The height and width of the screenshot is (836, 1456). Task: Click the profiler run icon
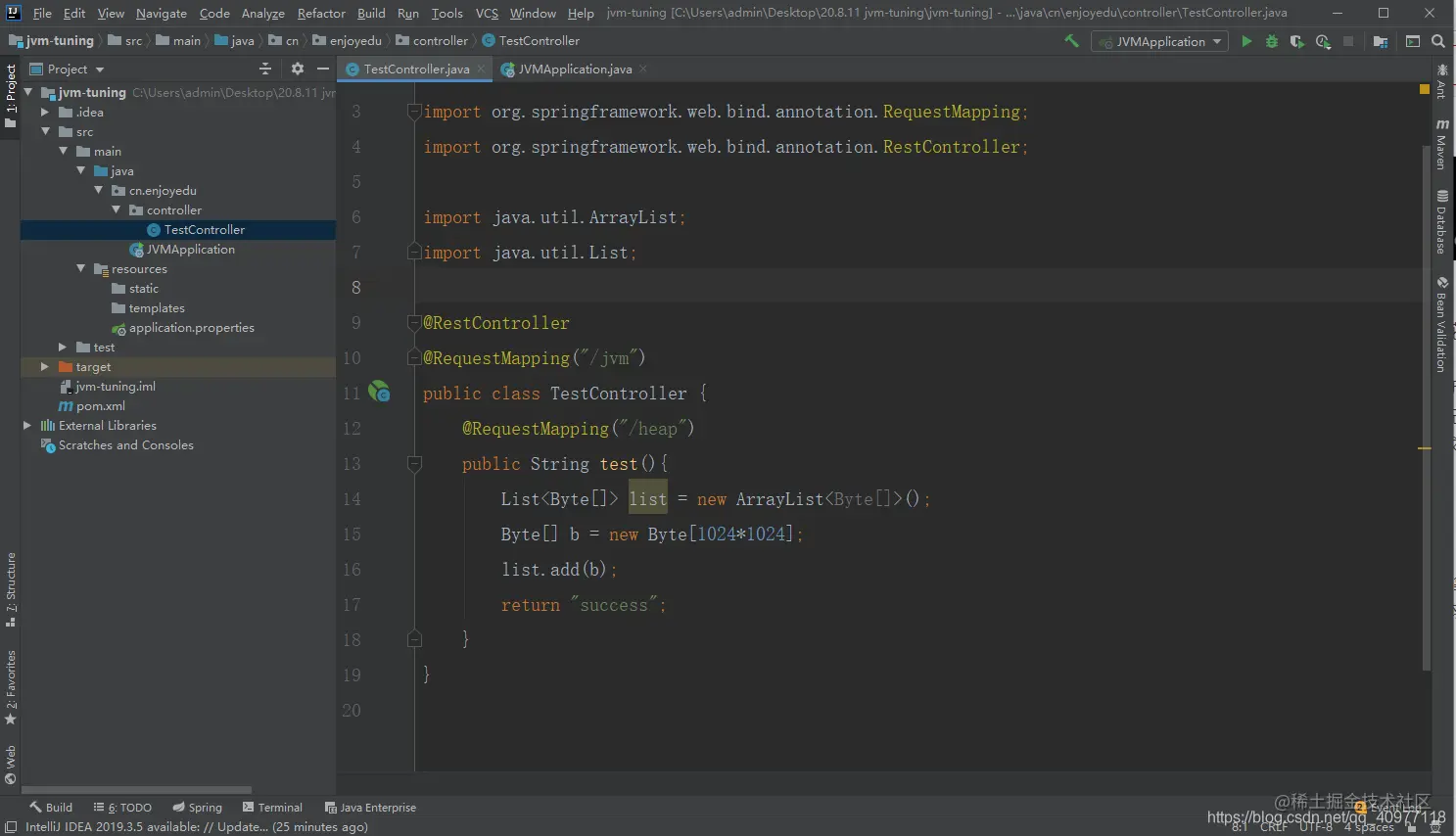[1323, 41]
